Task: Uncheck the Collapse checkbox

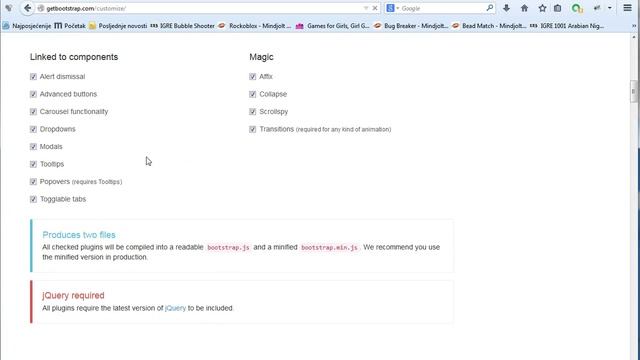Action: click(253, 94)
